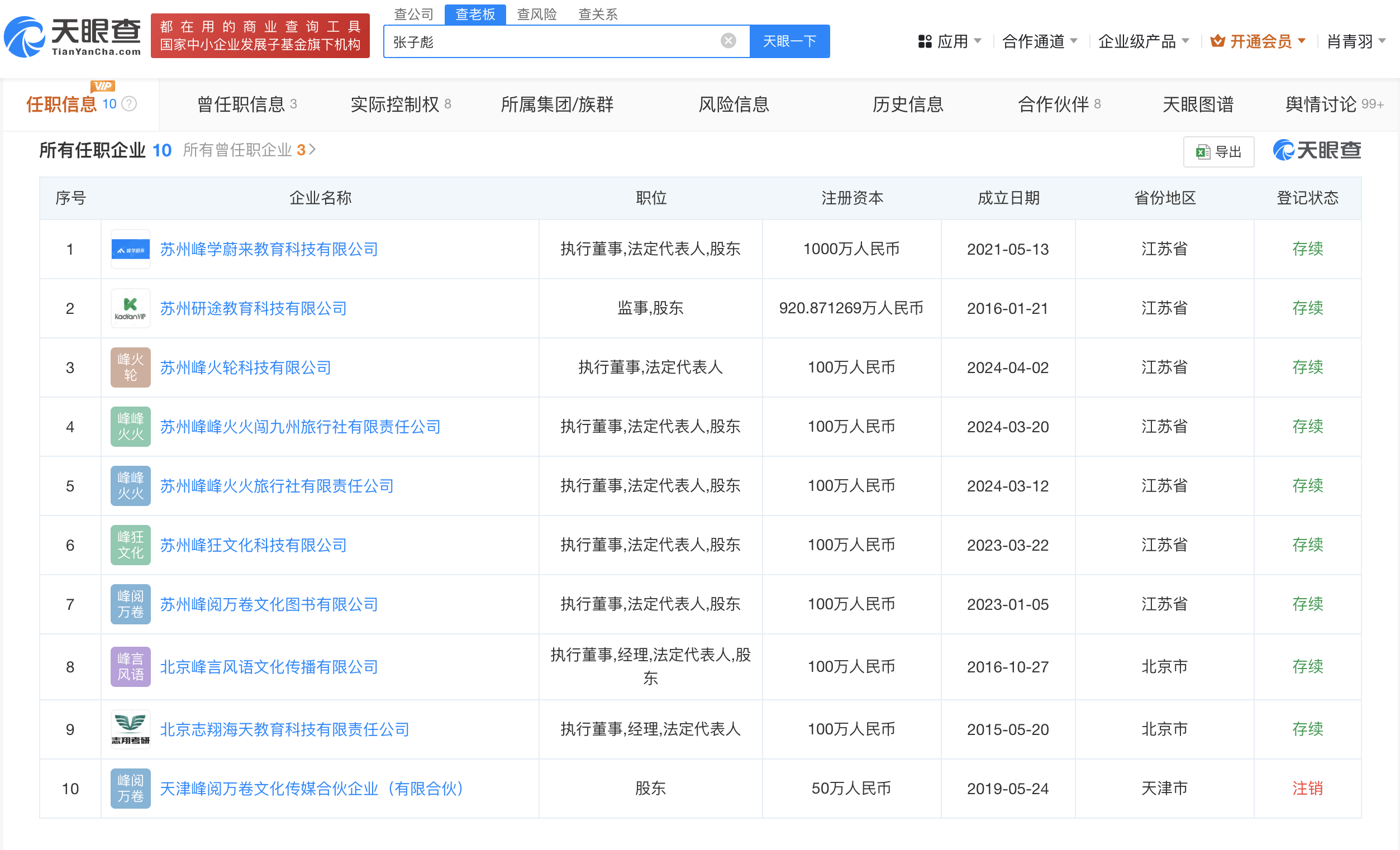Select the 查老板 search tab
This screenshot has height=850, width=1400.
click(x=475, y=14)
